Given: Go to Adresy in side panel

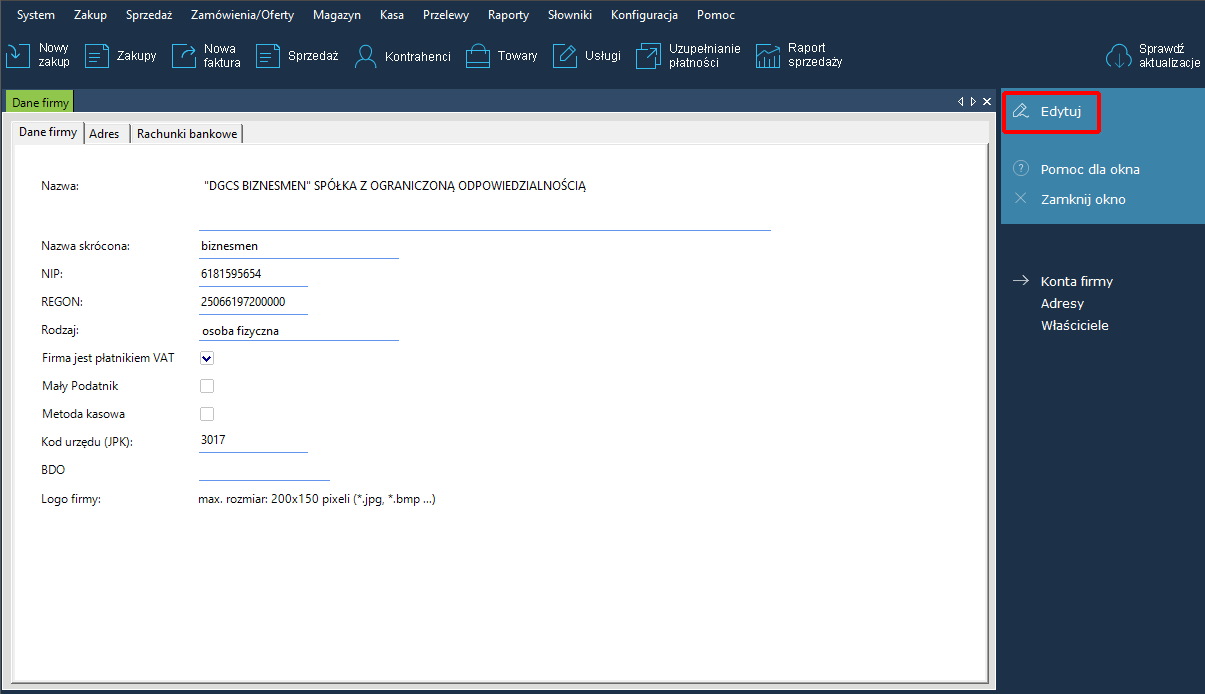Looking at the screenshot, I should coord(1062,303).
